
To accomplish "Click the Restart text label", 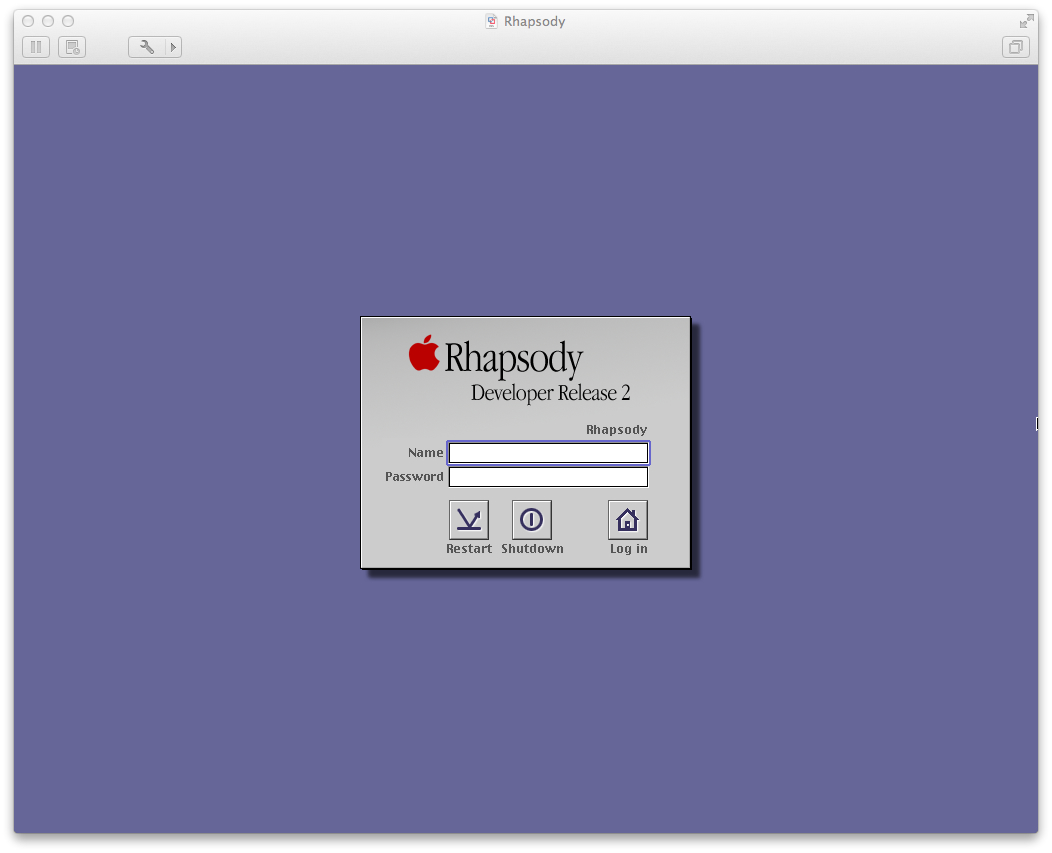I will pyautogui.click(x=469, y=549).
